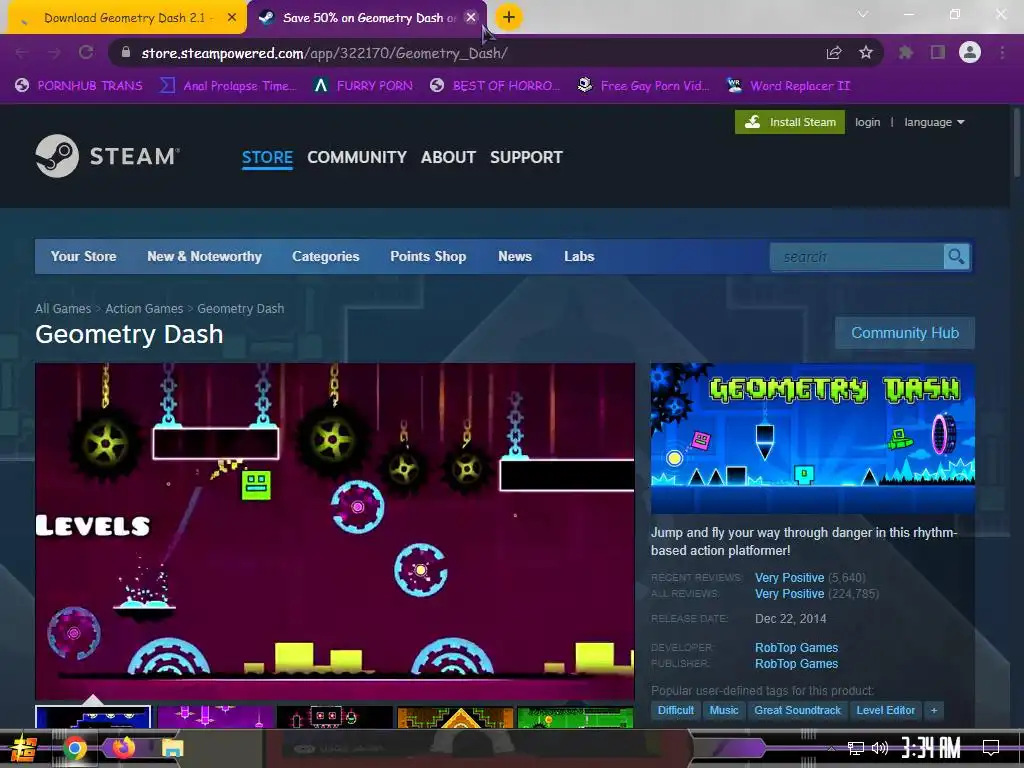Close the Download Geometry Dash 2.1 tab
Image resolution: width=1024 pixels, height=768 pixels.
tap(232, 18)
